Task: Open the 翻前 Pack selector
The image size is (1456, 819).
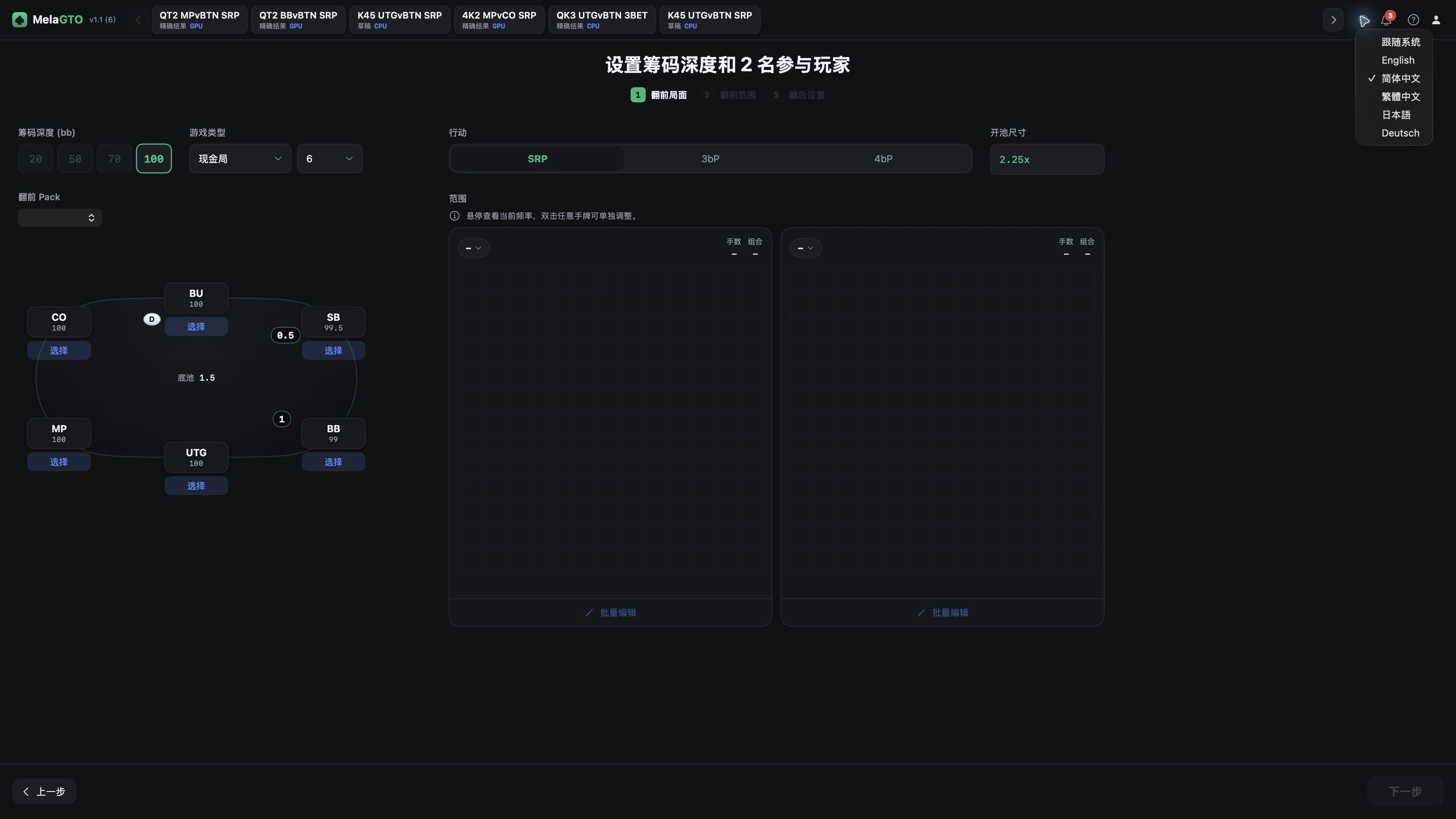Action: tap(60, 218)
